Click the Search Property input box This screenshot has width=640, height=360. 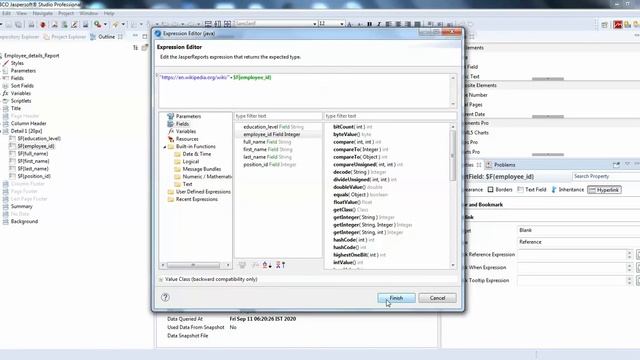pyautogui.click(x=606, y=176)
